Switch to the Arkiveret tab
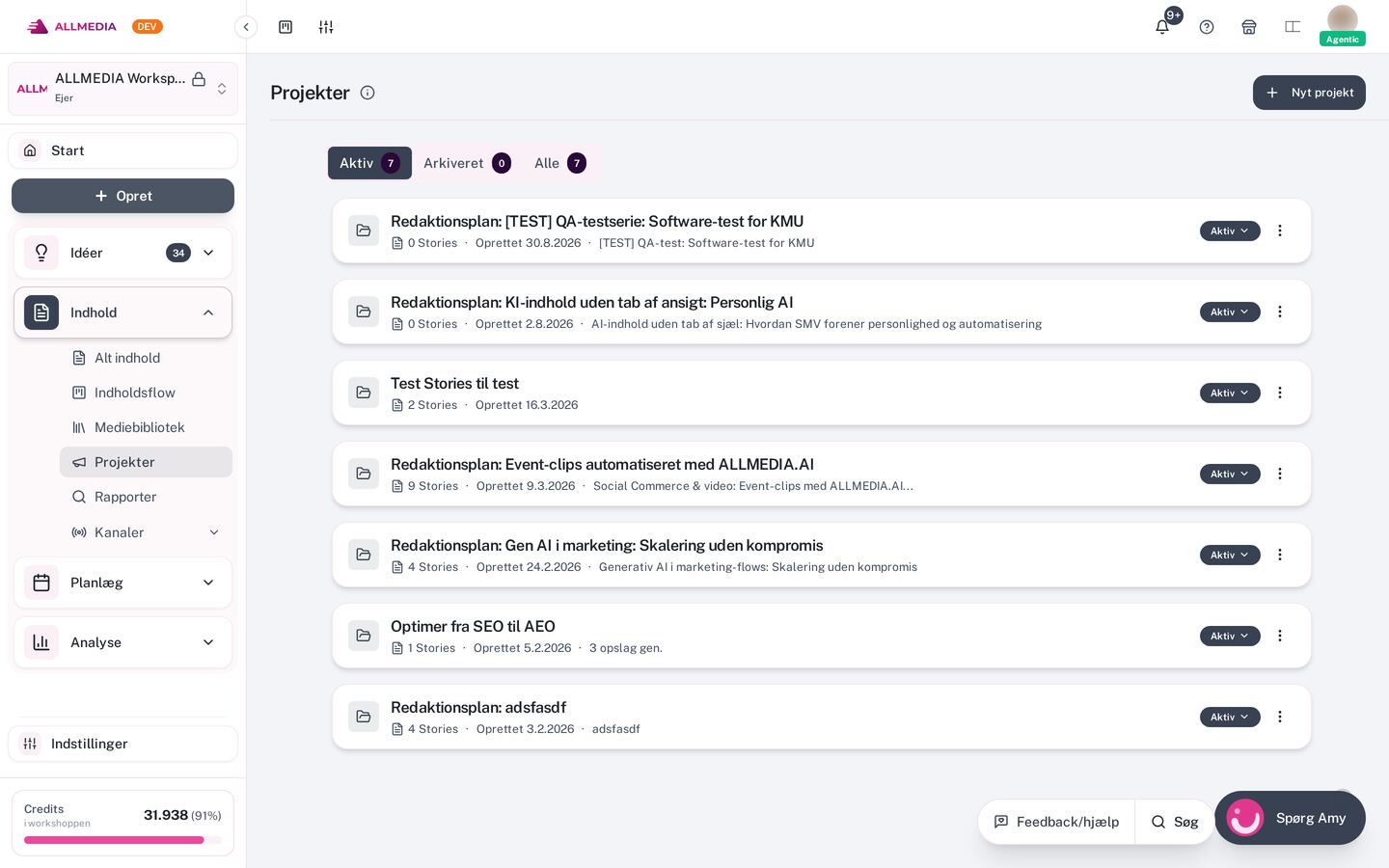 click(x=467, y=163)
